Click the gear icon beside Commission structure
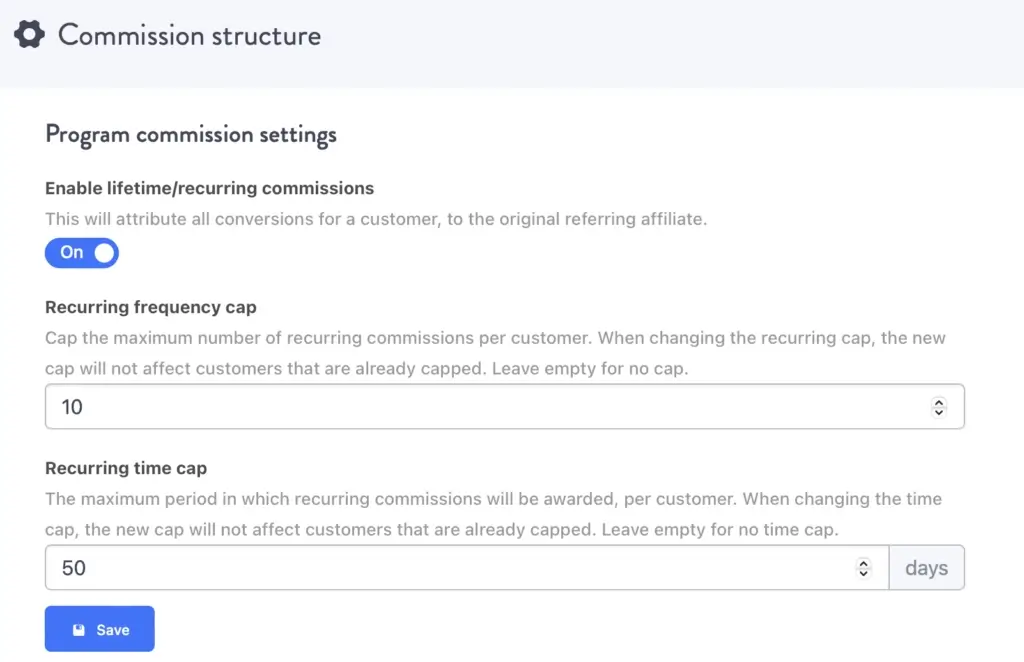This screenshot has height=662, width=1024. [x=28, y=33]
